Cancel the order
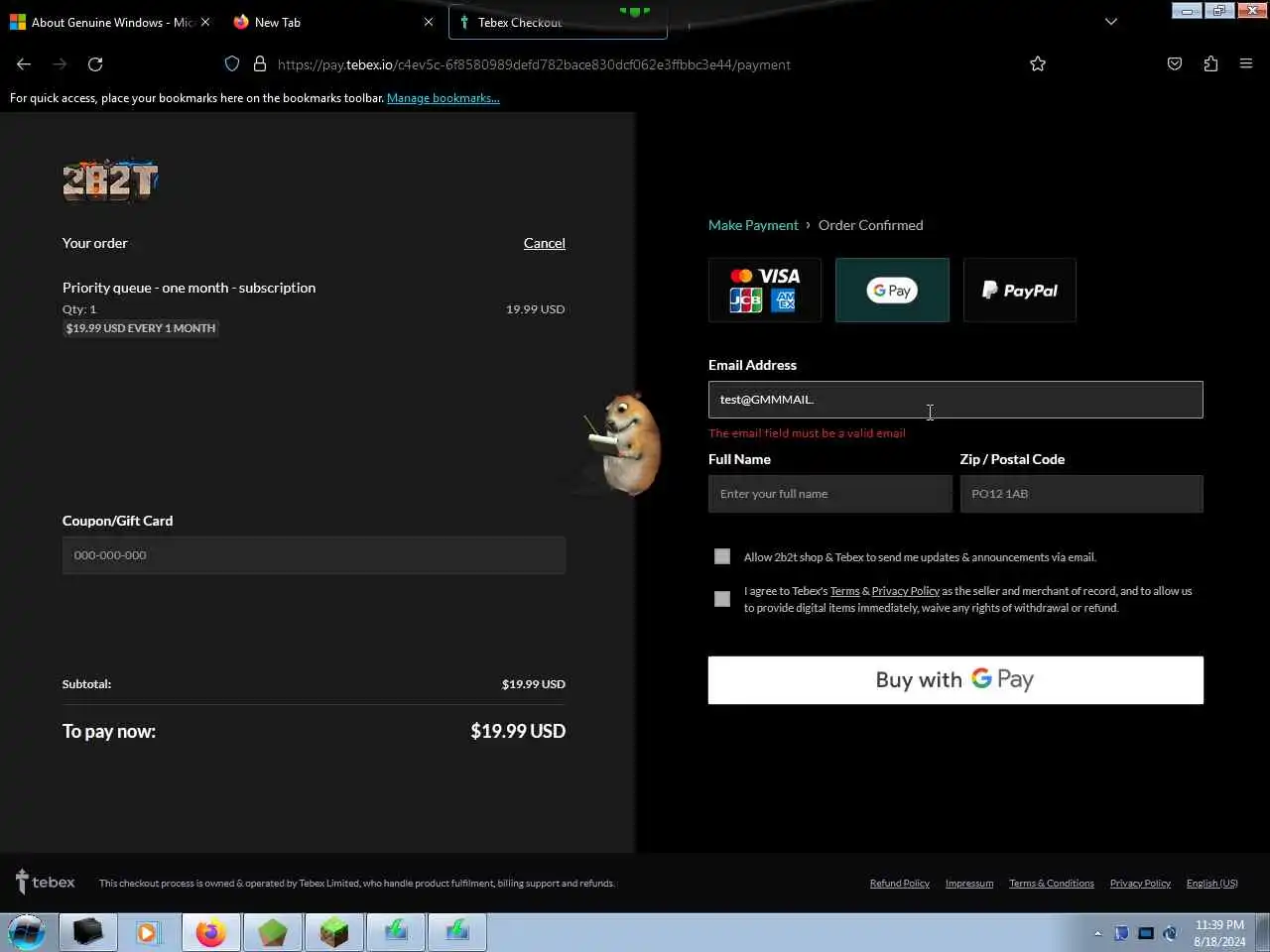1270x952 pixels. pyautogui.click(x=545, y=243)
